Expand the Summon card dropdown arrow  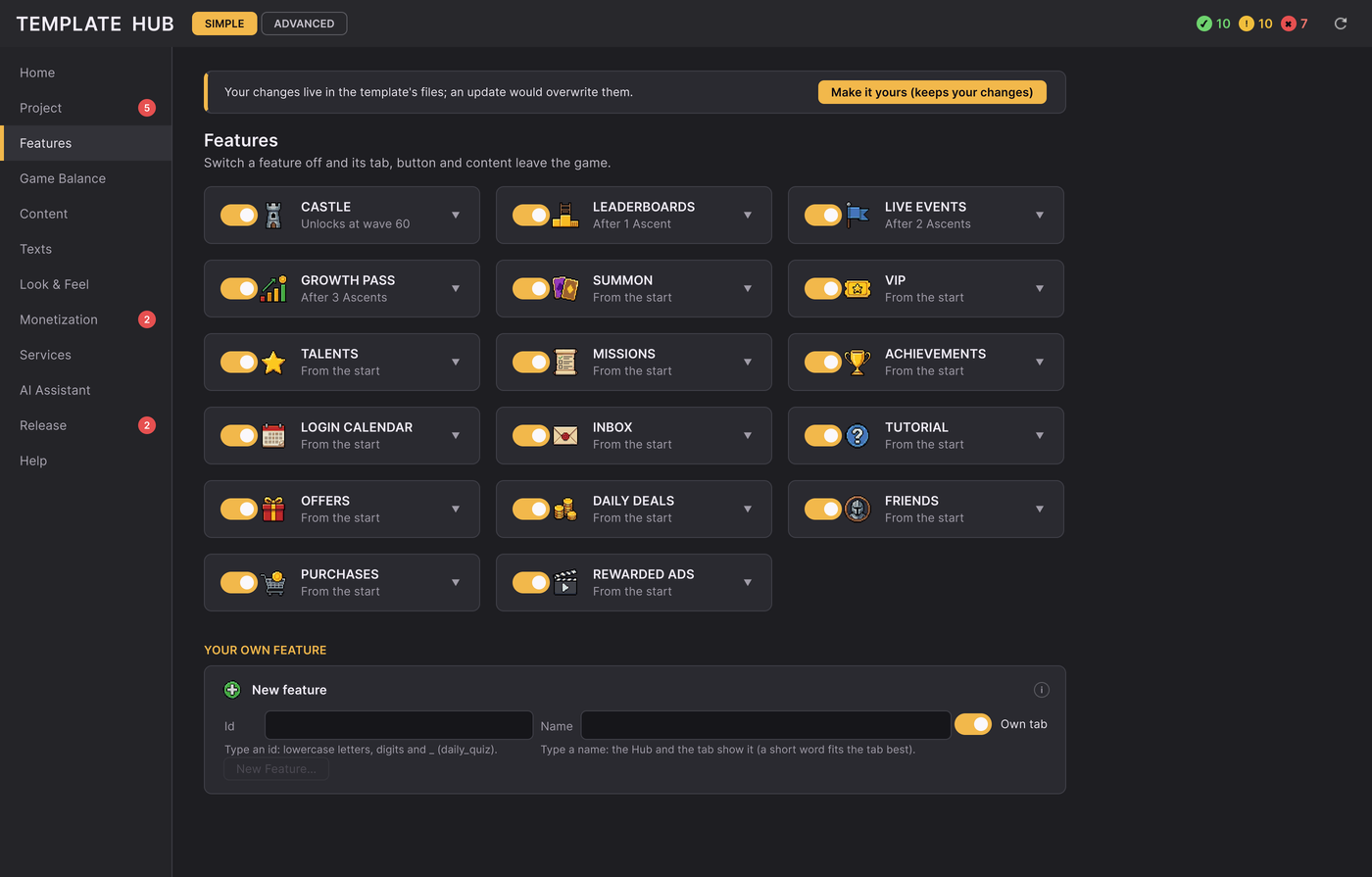pyautogui.click(x=748, y=288)
